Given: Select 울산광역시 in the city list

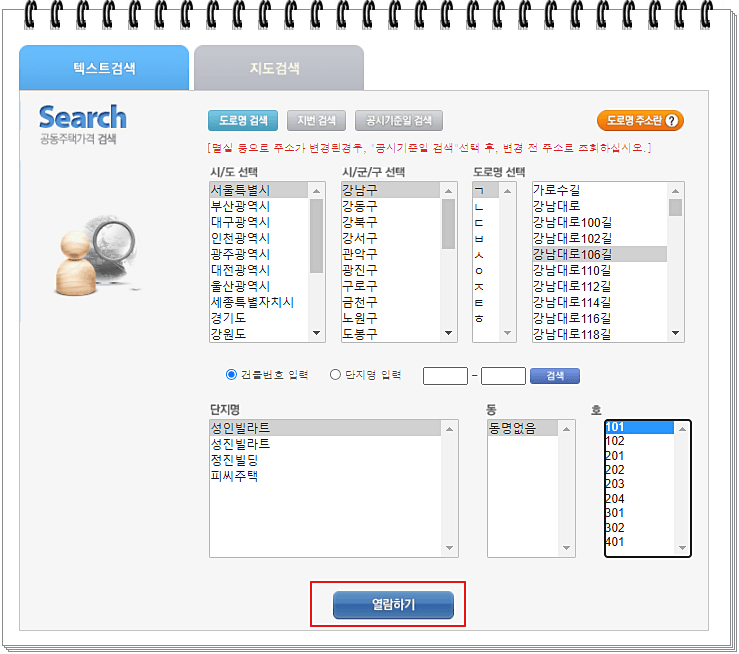Looking at the screenshot, I should point(258,286).
